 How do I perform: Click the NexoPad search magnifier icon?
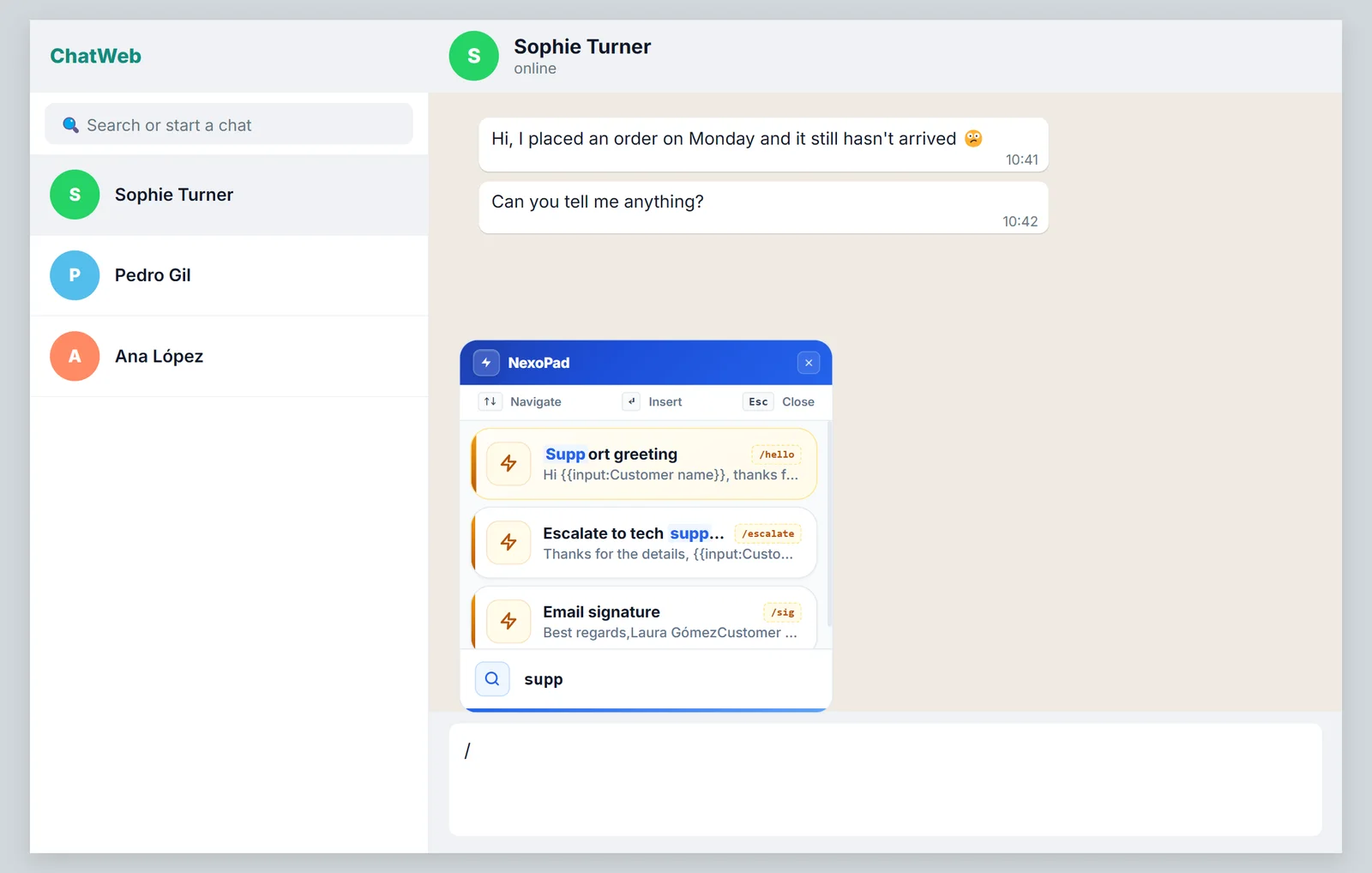click(492, 679)
